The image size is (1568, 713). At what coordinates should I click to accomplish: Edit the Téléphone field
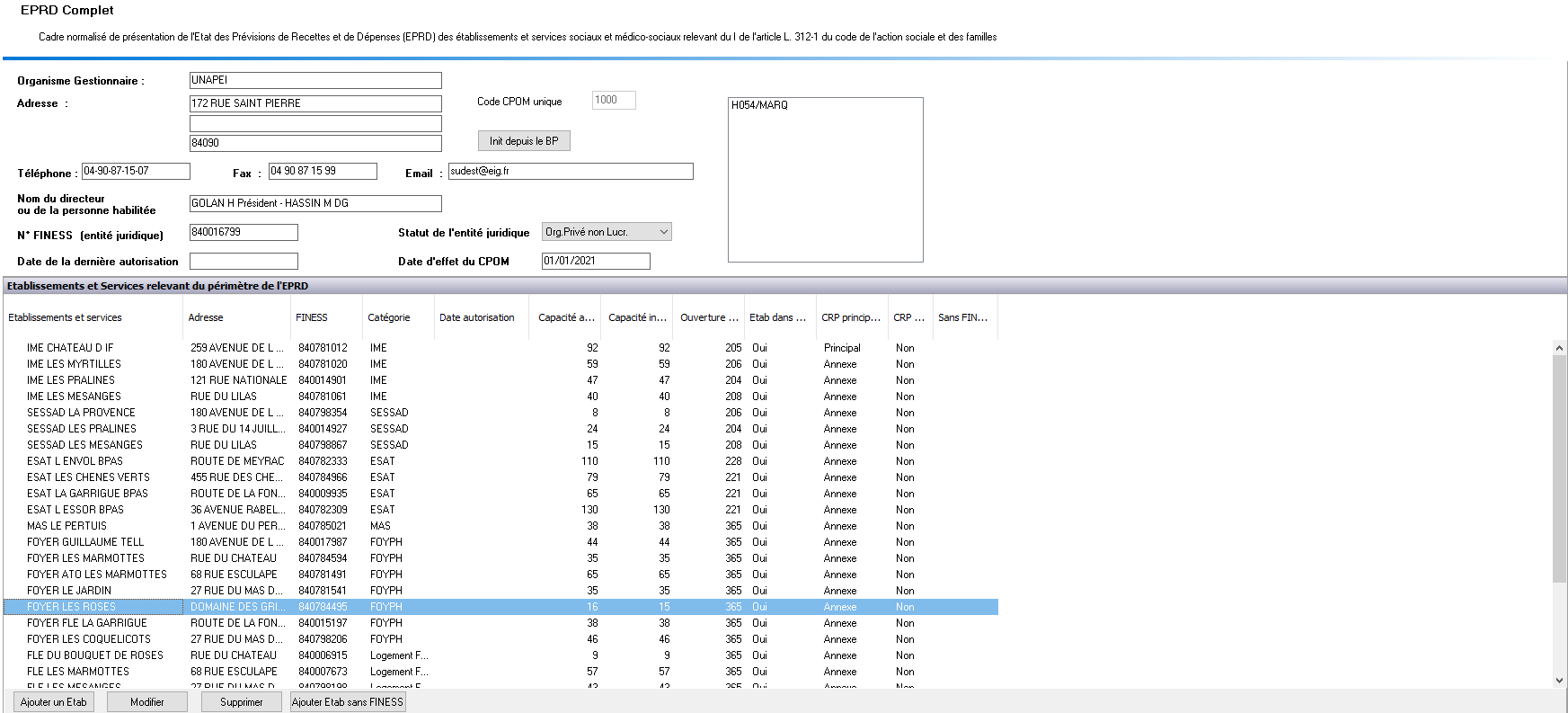coord(136,171)
